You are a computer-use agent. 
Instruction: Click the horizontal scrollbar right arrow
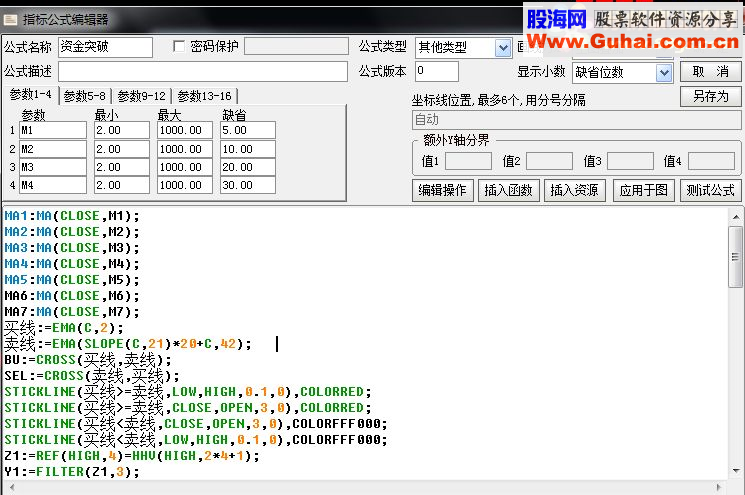tap(719, 487)
